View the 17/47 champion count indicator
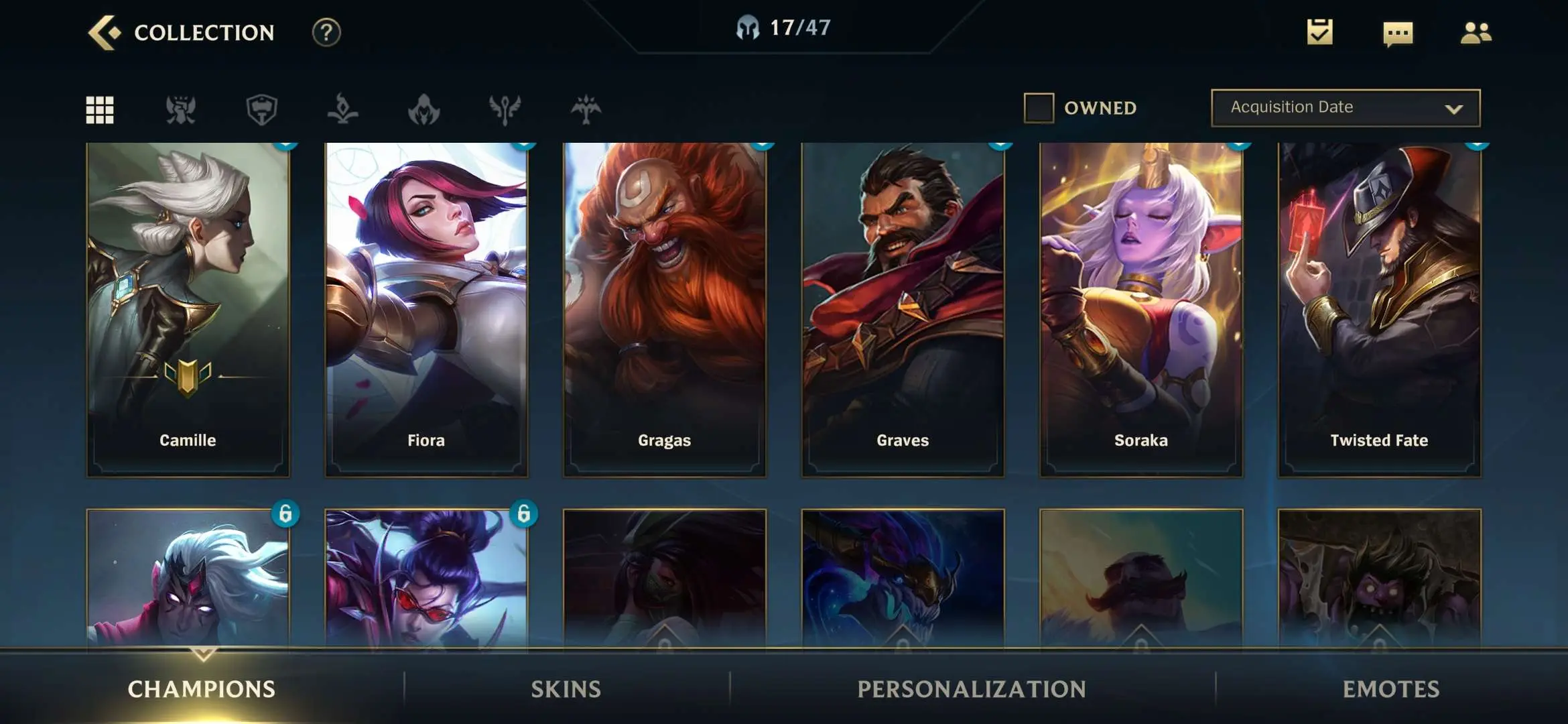The image size is (1568, 724). click(x=783, y=27)
